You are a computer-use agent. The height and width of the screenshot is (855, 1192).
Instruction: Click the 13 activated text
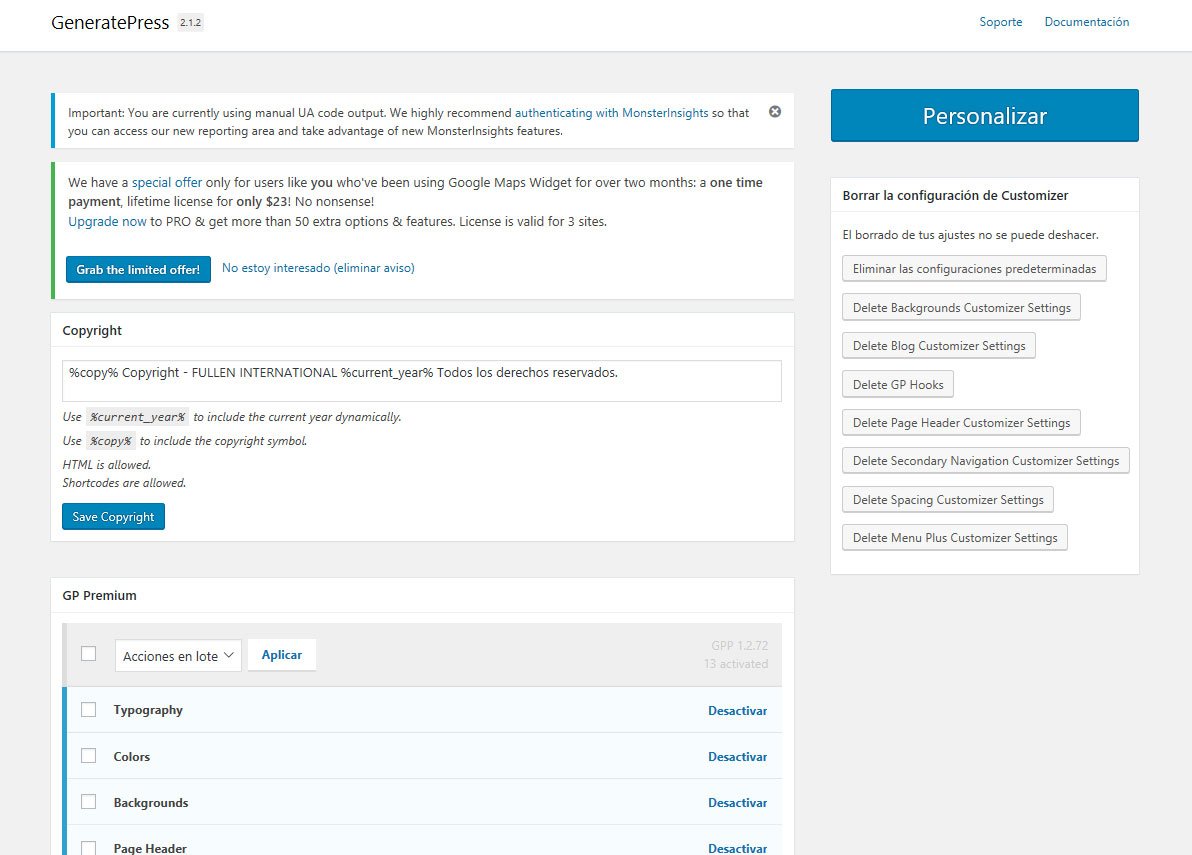coord(736,663)
